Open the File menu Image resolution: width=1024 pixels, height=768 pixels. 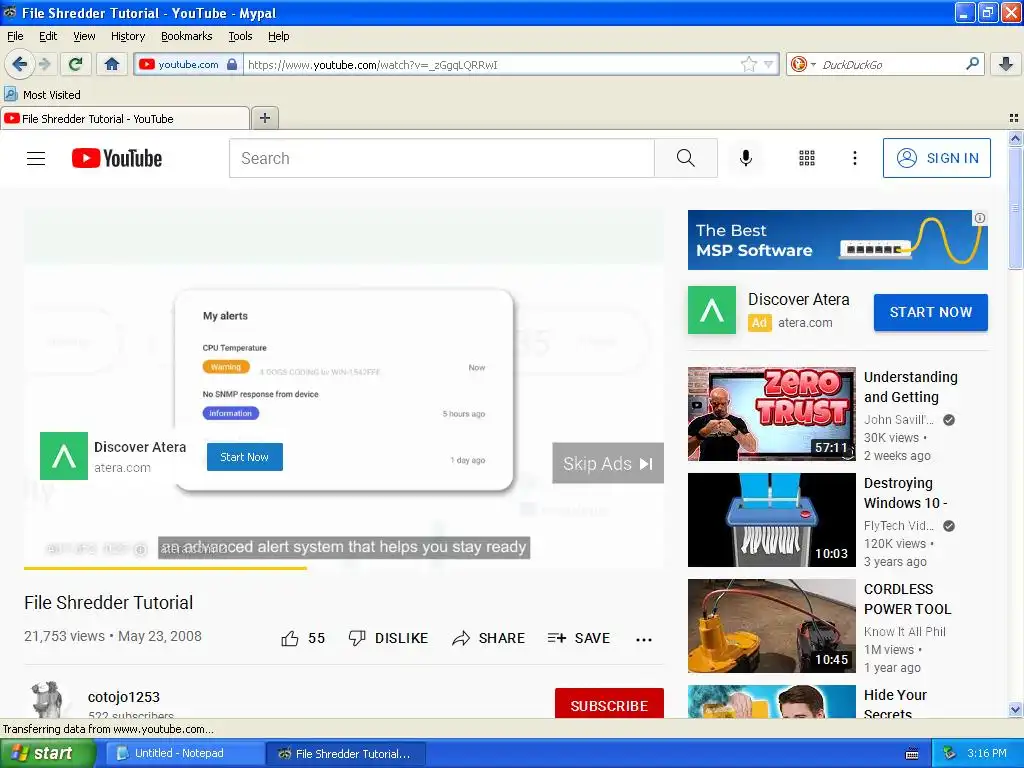(x=15, y=36)
